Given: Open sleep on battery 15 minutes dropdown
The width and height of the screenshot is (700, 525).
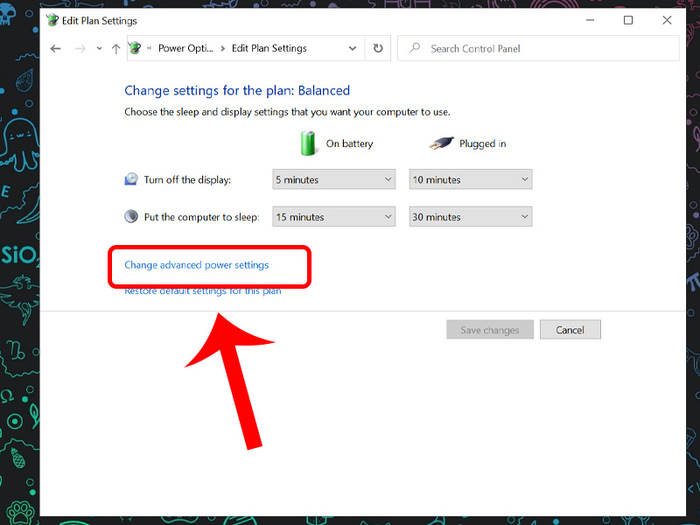Looking at the screenshot, I should click(334, 217).
